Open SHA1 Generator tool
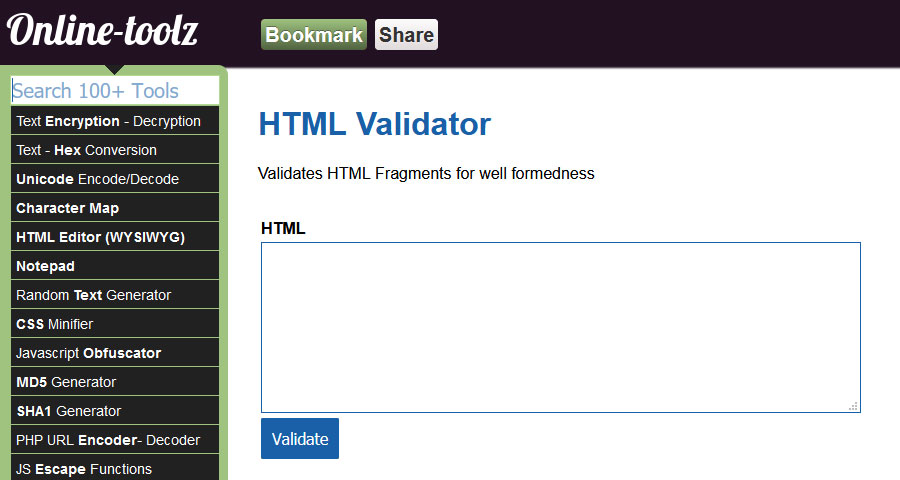Viewport: 900px width, 480px height. 115,411
